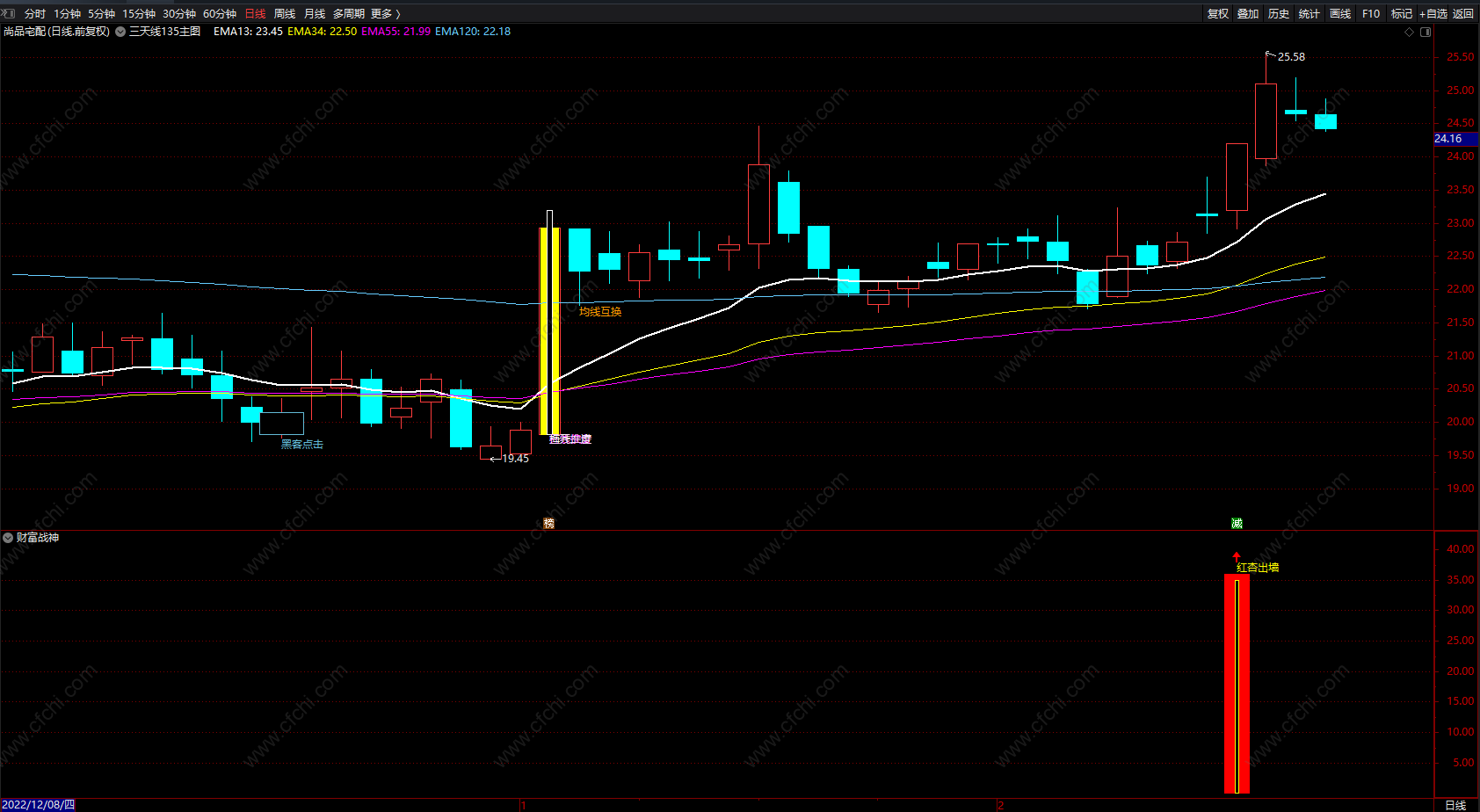Open the 历史 history button

pyautogui.click(x=1279, y=13)
